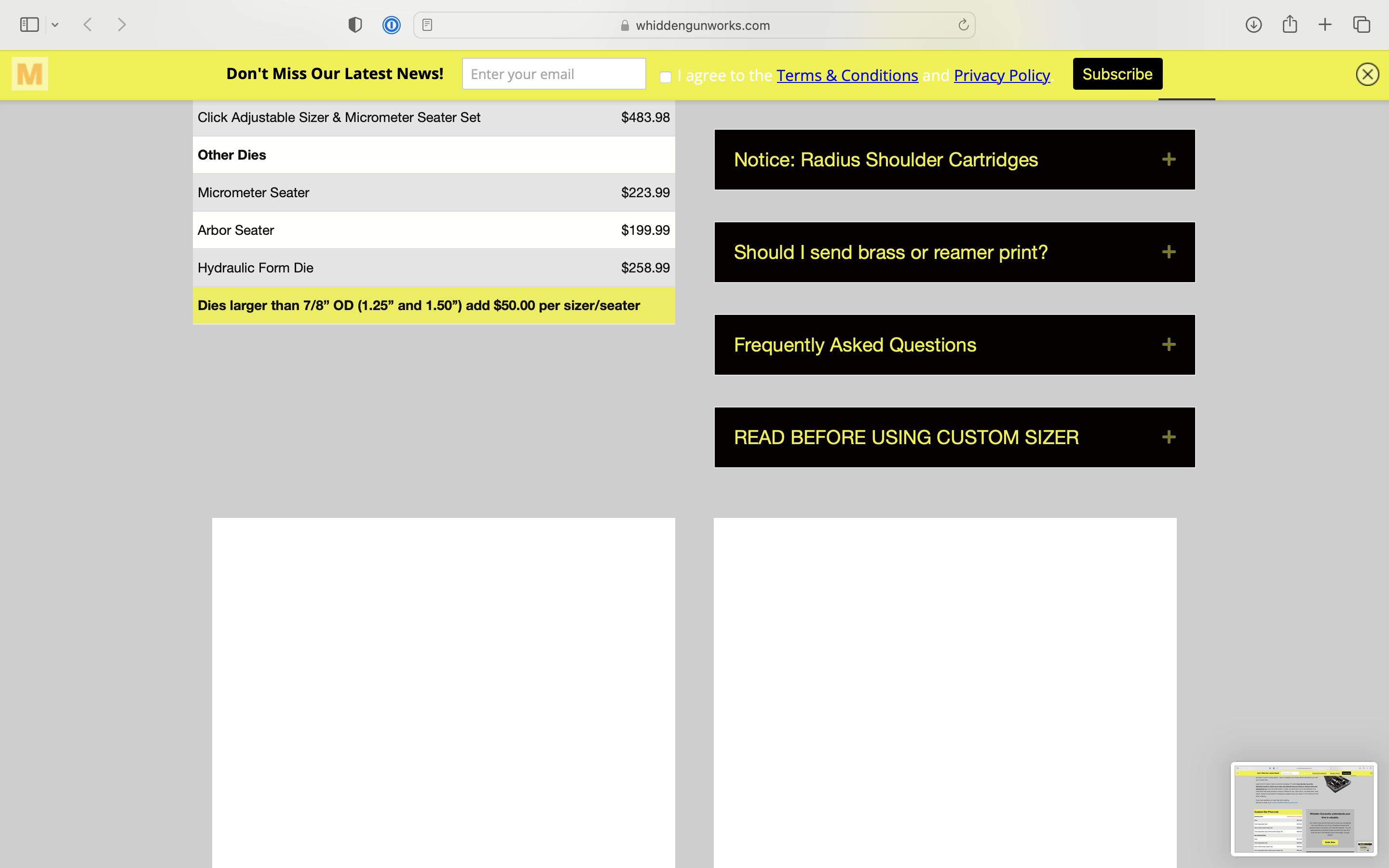Open the 1Password extension icon
Image resolution: width=1389 pixels, height=868 pixels.
[x=392, y=25]
